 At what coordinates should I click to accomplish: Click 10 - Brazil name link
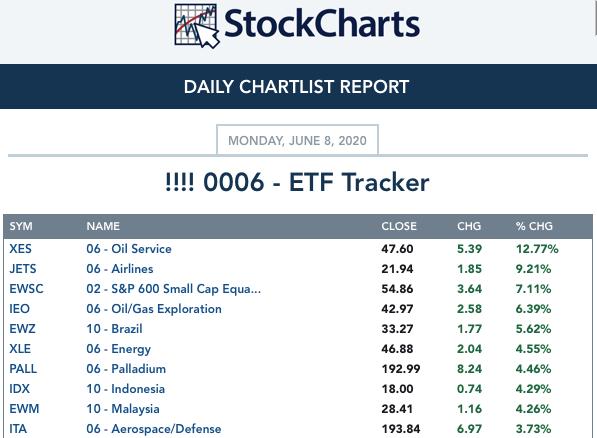click(x=115, y=329)
